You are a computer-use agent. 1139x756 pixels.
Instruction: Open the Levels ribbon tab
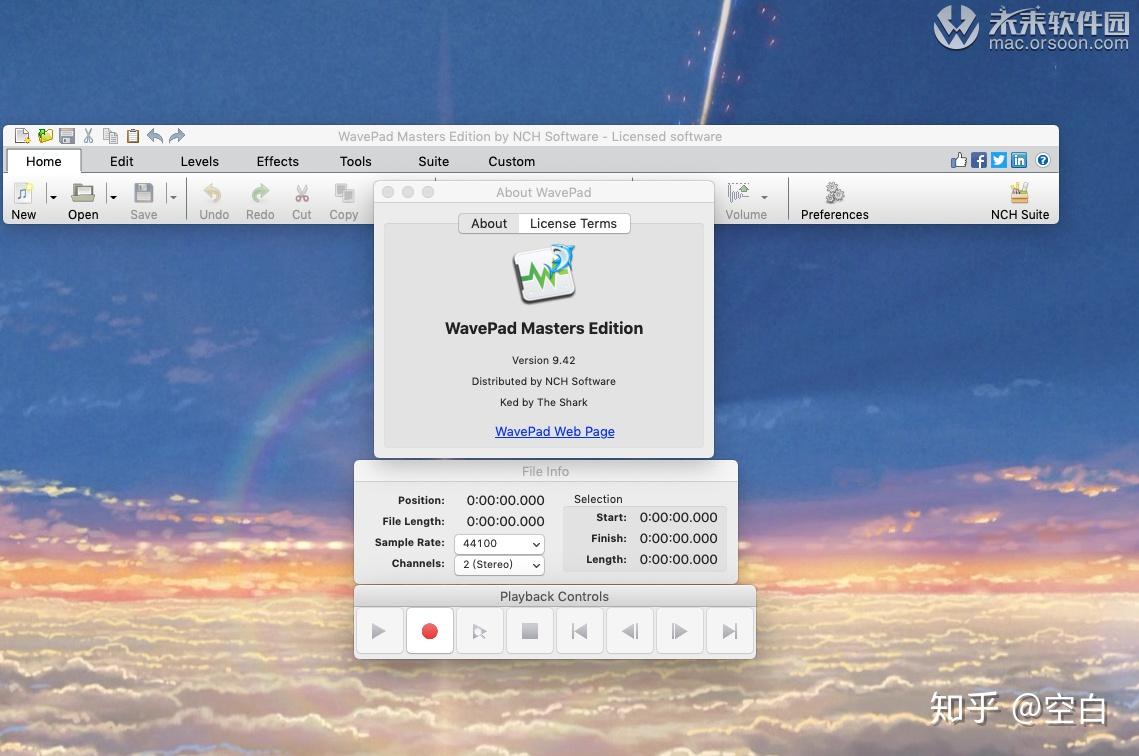tap(199, 161)
